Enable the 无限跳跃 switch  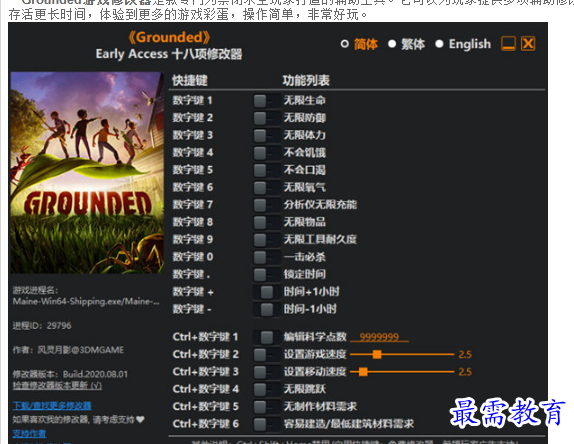click(x=266, y=389)
